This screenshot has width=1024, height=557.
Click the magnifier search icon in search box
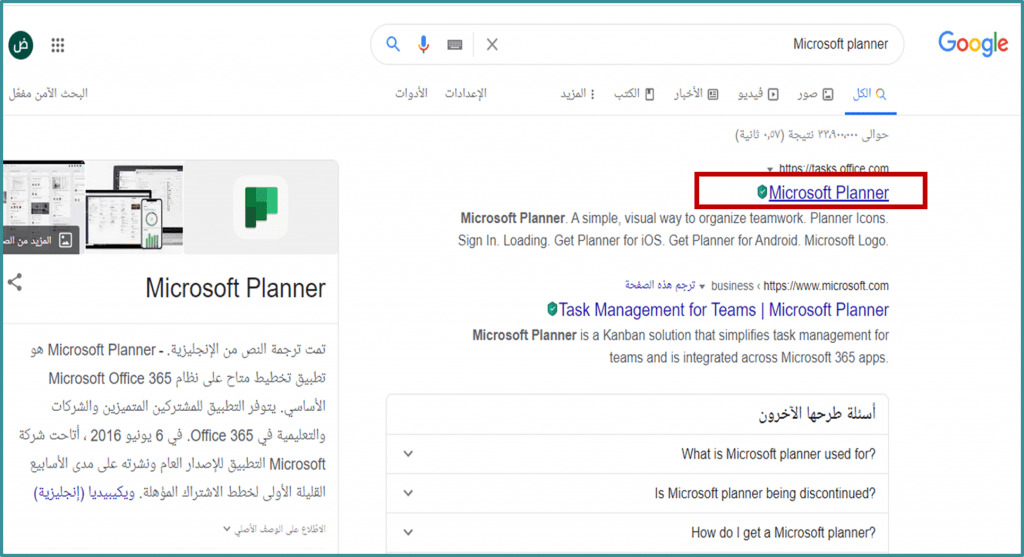click(x=392, y=44)
